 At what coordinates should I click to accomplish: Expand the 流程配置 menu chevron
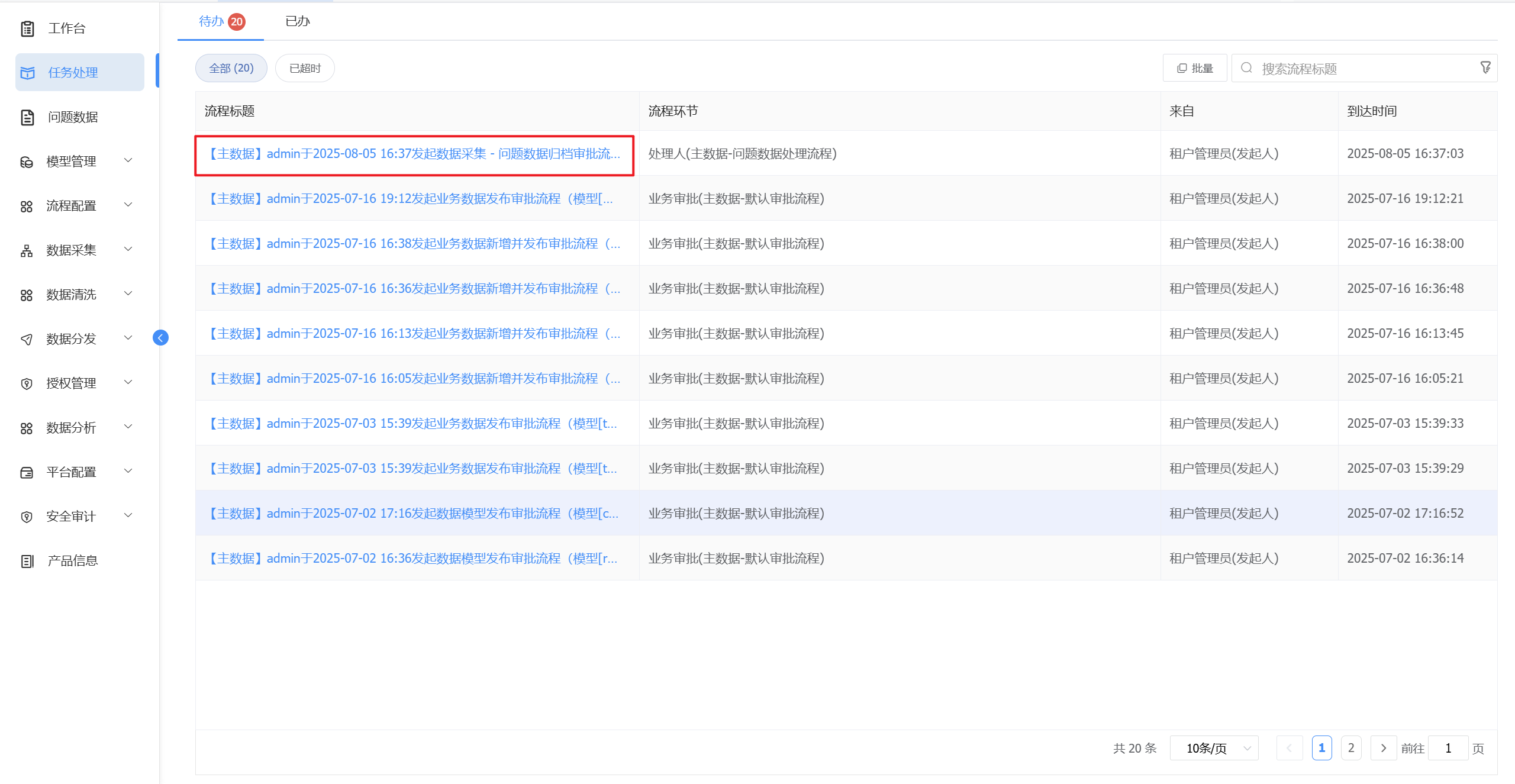(x=128, y=205)
